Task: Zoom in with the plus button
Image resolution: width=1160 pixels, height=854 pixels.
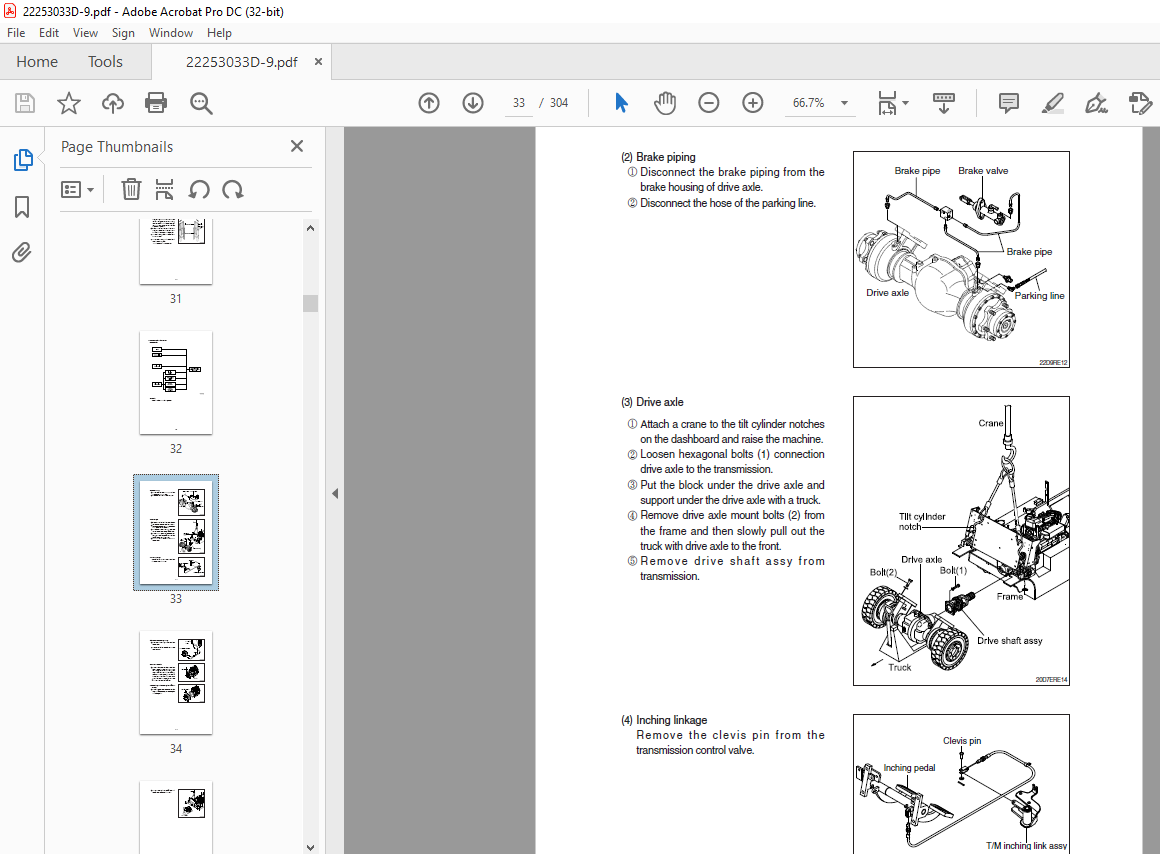Action: (x=752, y=103)
